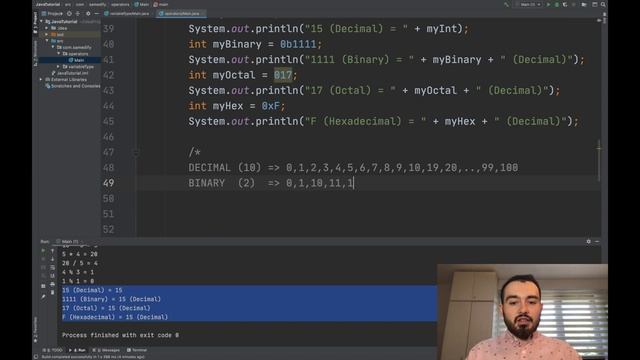The width and height of the screenshot is (640, 360).
Task: Click line number 49 in gutter
Action: 109,183
